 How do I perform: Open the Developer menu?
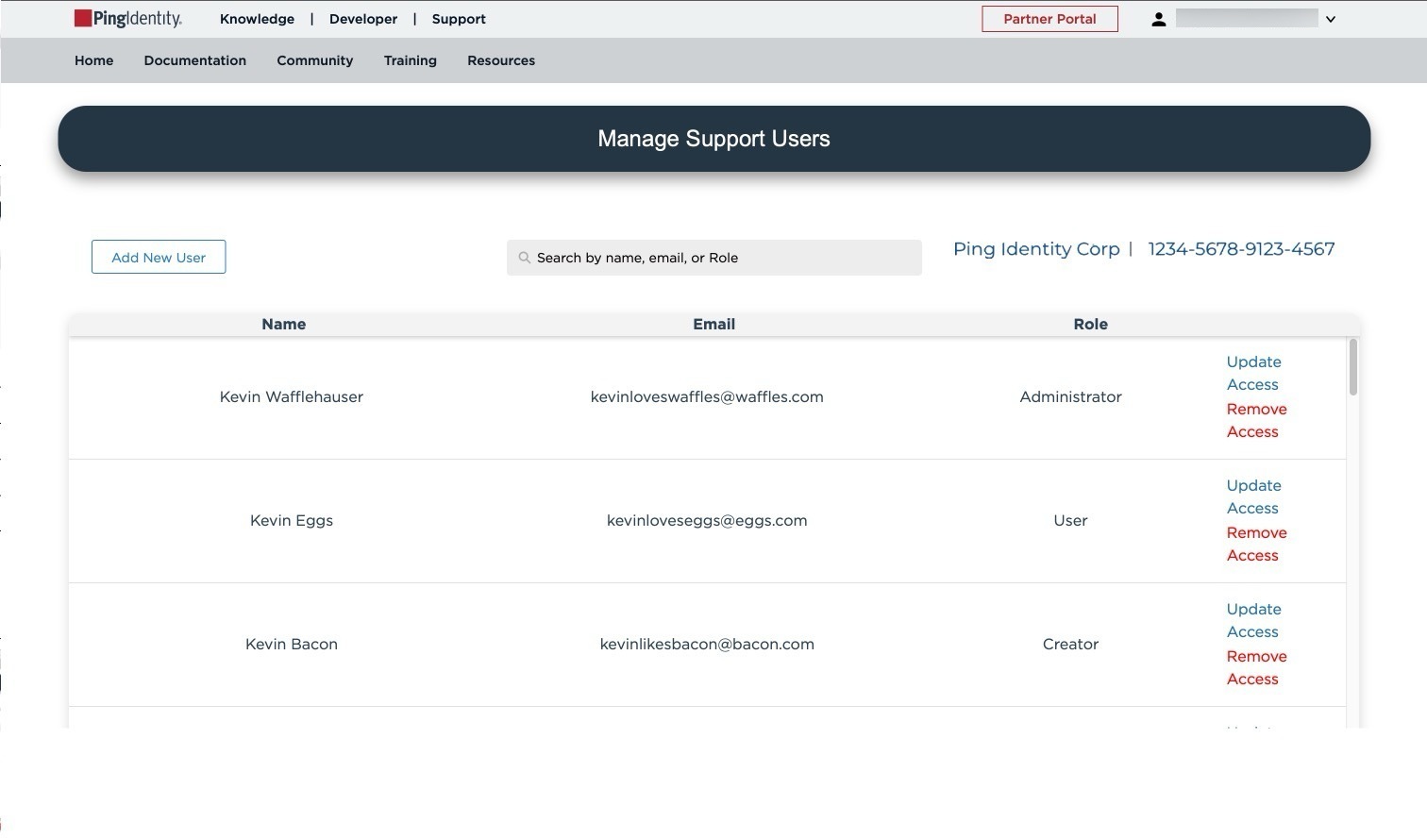(x=363, y=19)
